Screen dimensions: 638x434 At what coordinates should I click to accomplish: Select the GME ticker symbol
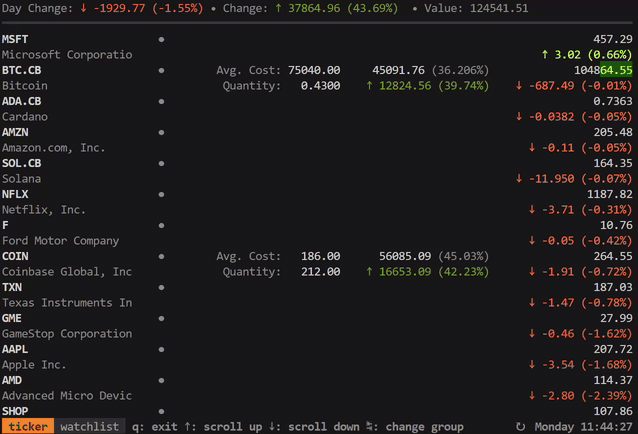[x=12, y=318]
